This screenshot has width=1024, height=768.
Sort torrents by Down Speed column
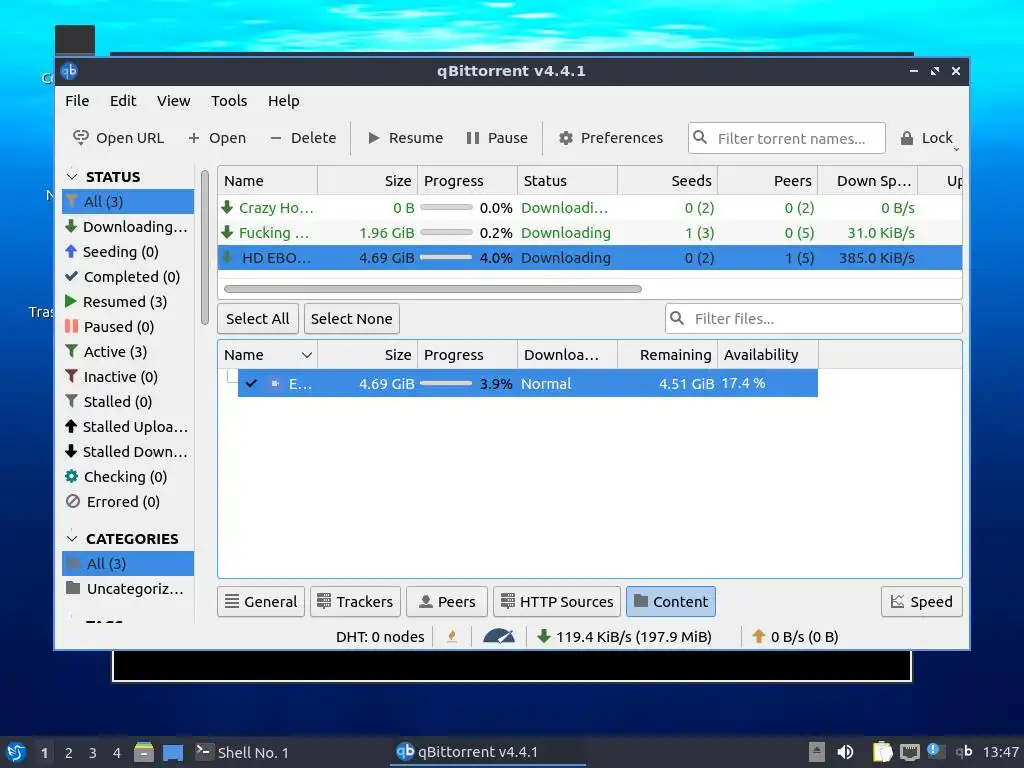coord(868,181)
